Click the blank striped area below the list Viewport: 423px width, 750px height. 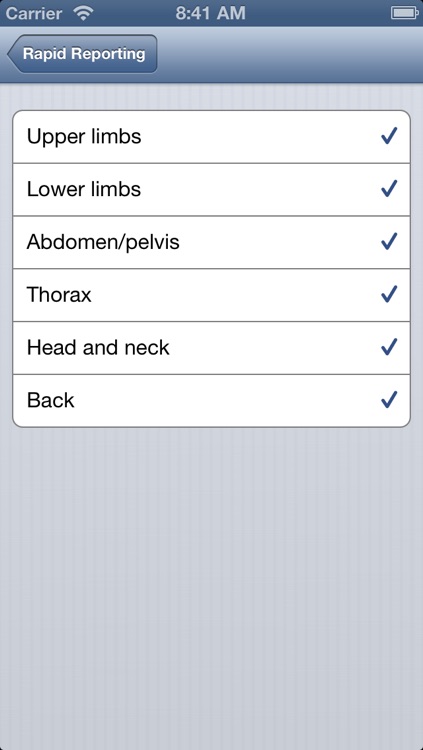(x=212, y=588)
